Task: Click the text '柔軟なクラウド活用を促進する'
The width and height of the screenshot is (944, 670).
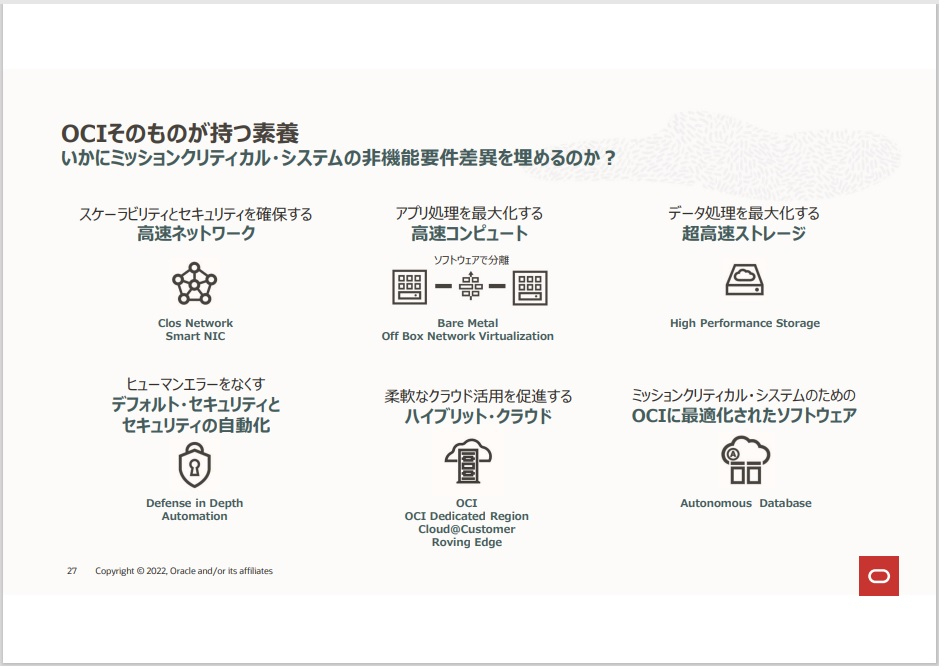Action: point(480,398)
